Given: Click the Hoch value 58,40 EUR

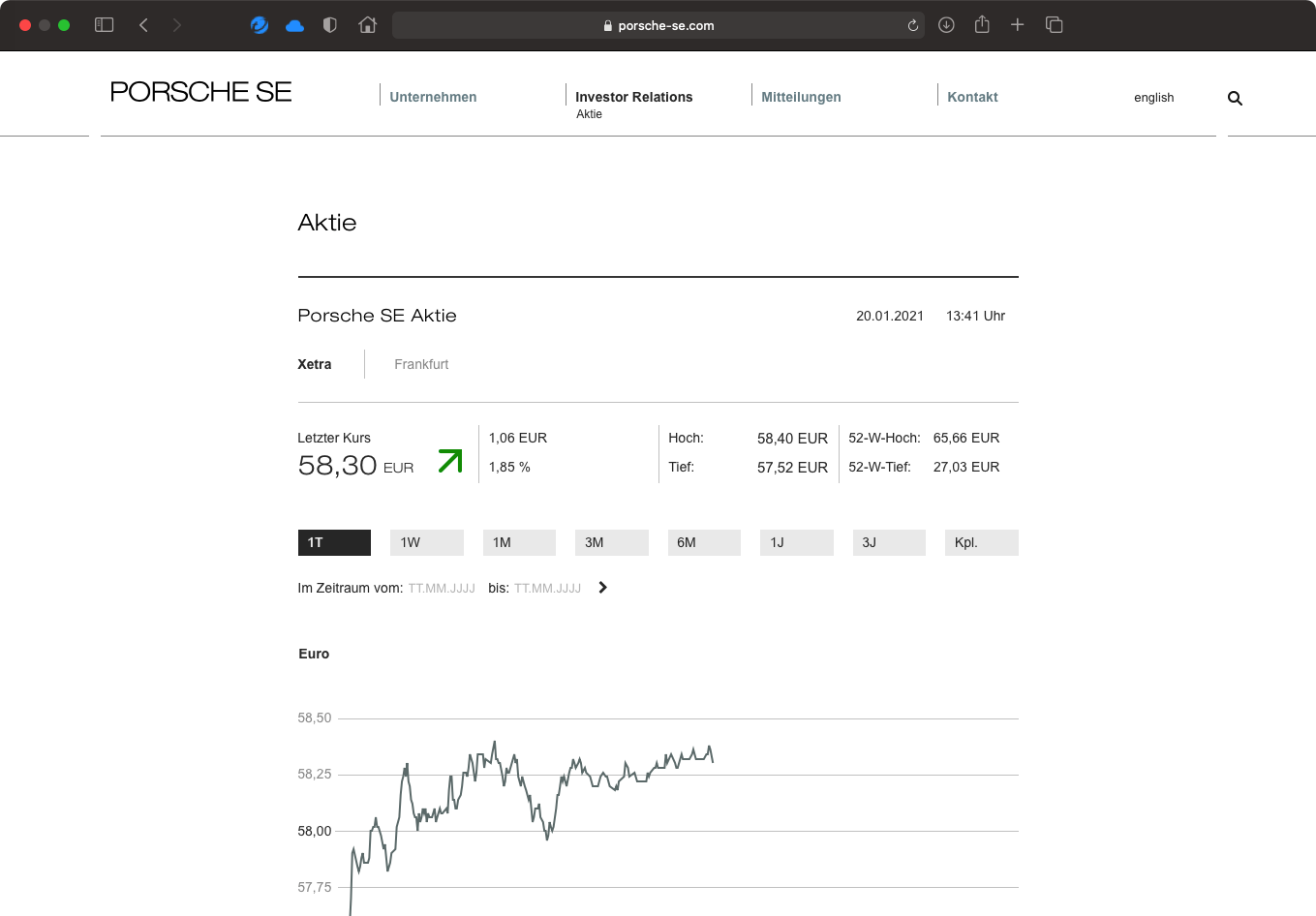Looking at the screenshot, I should coord(792,439).
